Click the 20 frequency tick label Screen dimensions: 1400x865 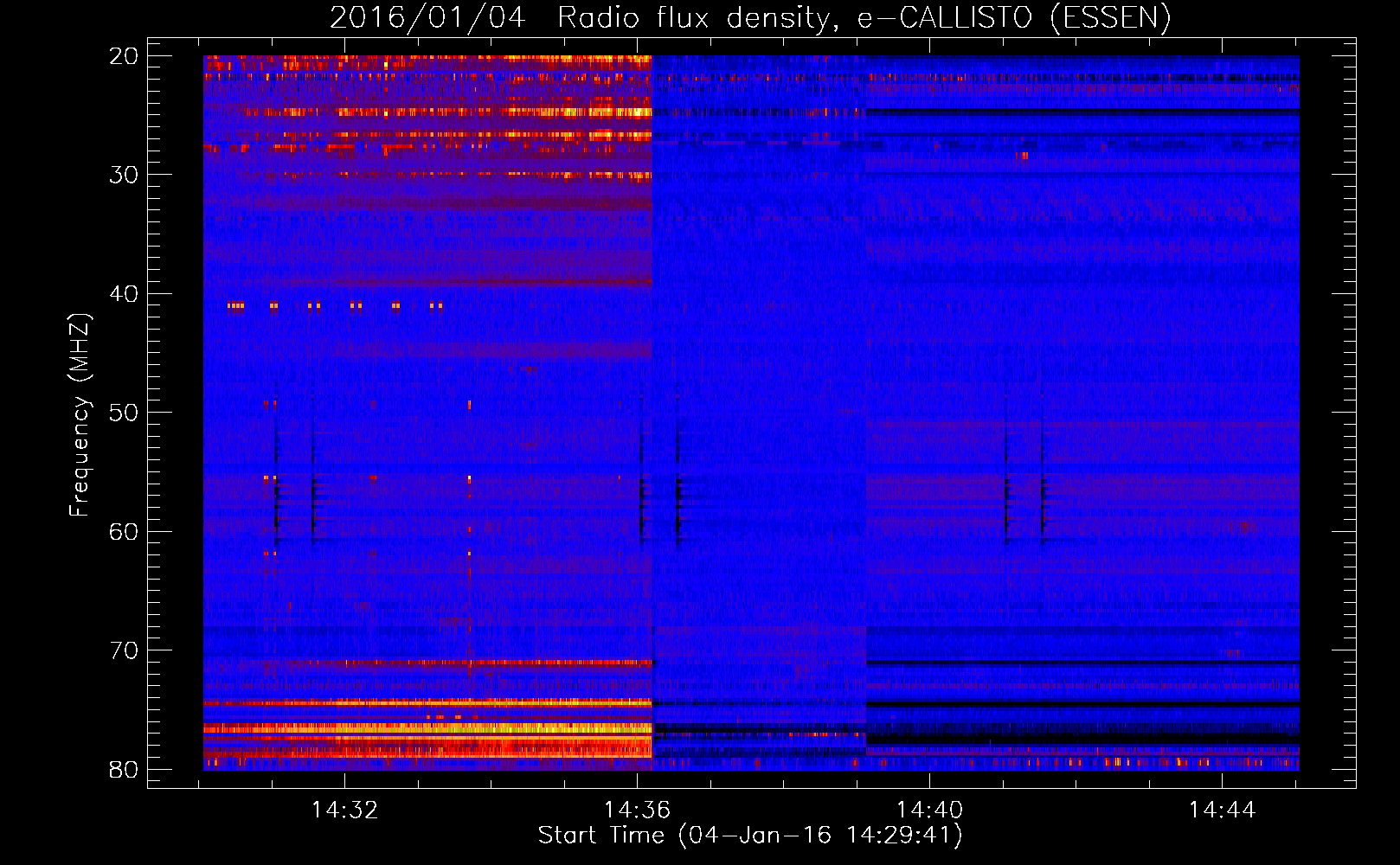point(124,56)
